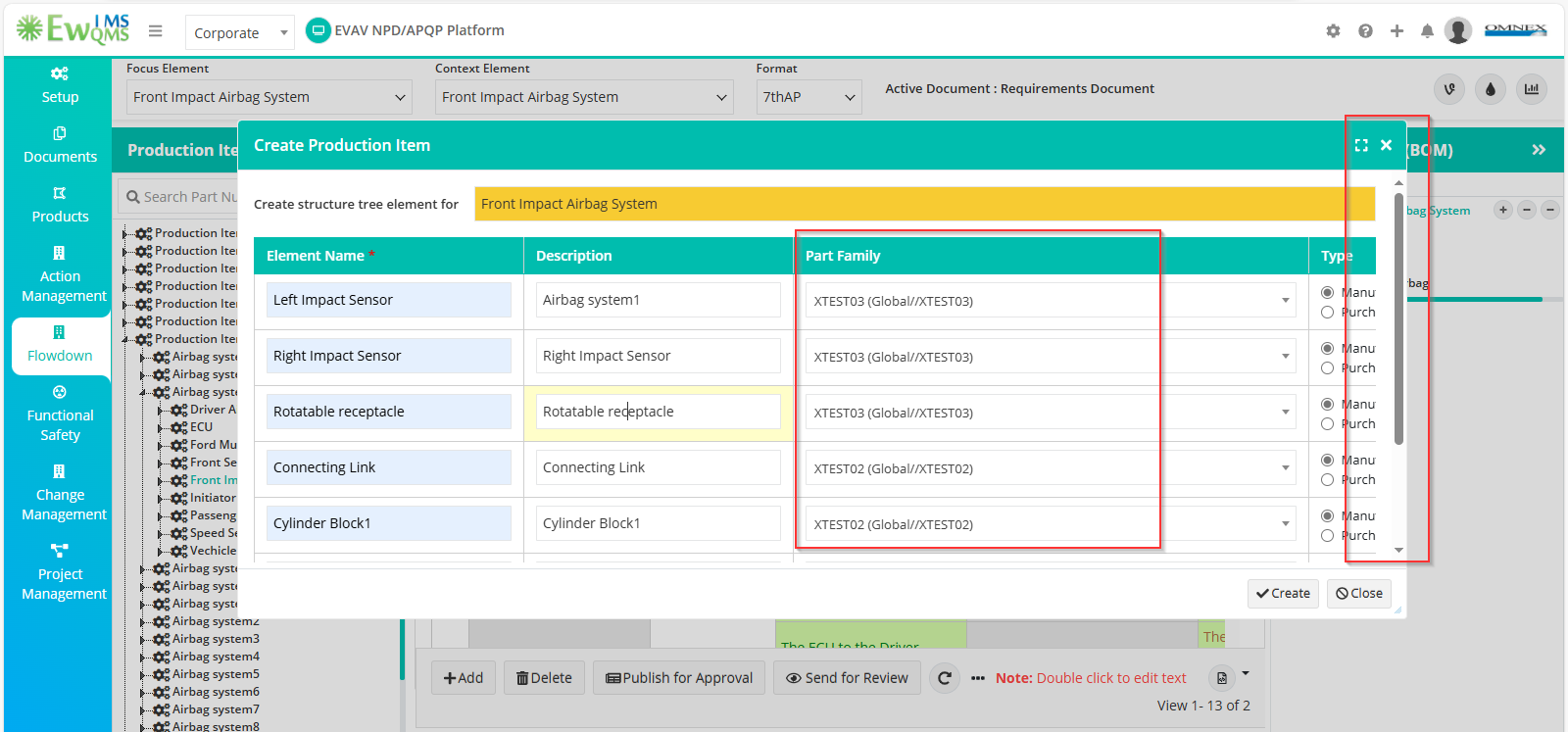The image size is (1568, 732).
Task: Click the EwQIMS logo
Action: pyautogui.click(x=73, y=29)
